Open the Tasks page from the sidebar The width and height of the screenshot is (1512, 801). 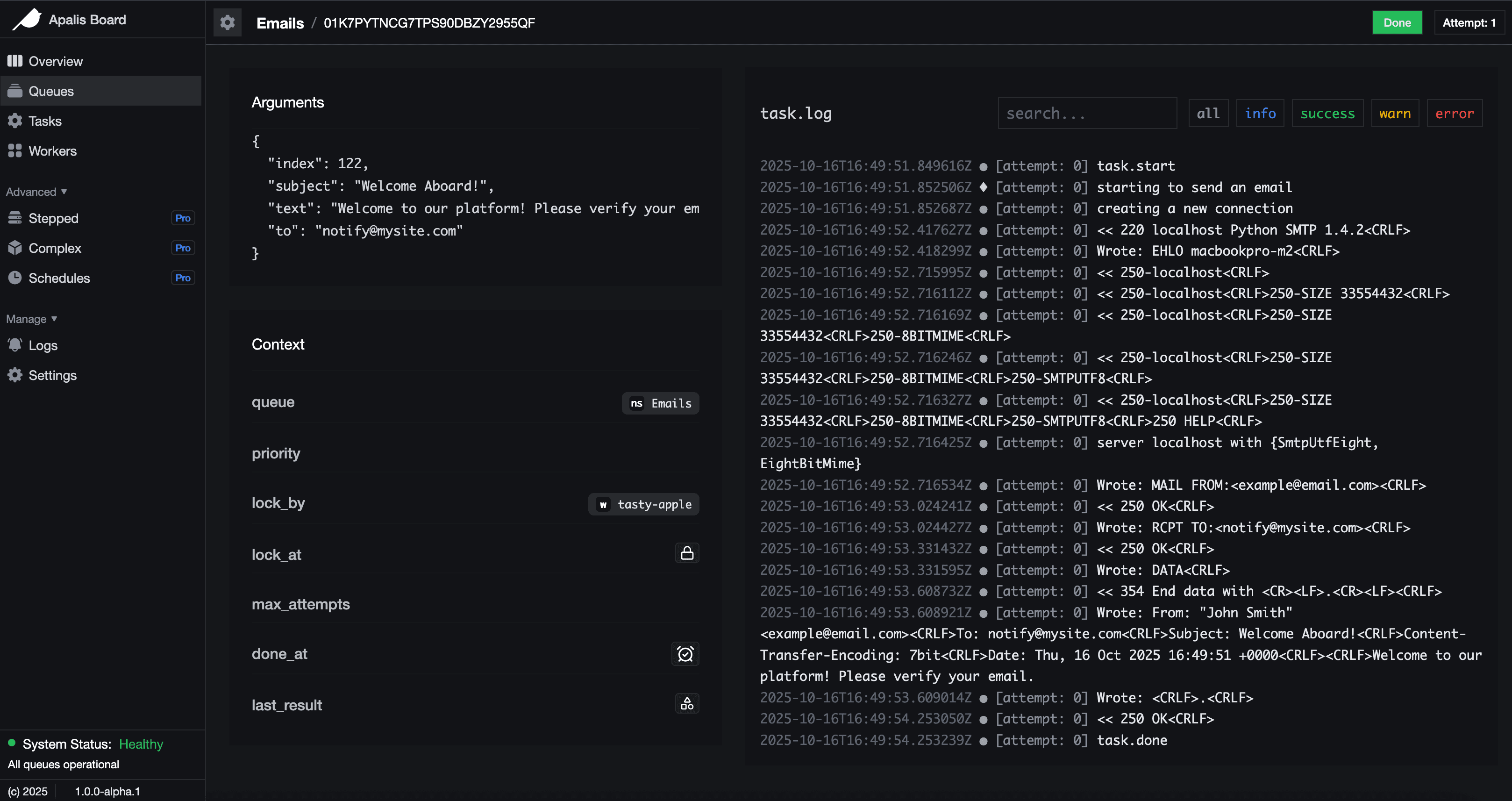click(44, 121)
